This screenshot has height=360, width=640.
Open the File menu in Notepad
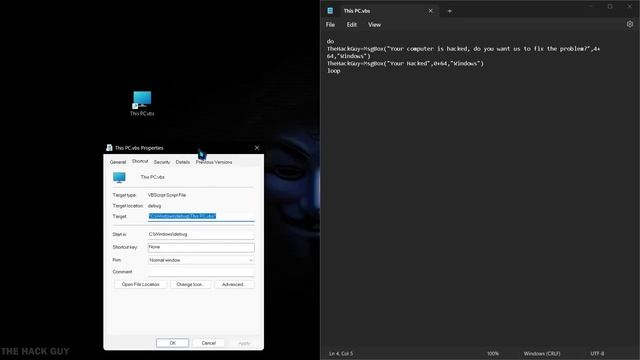coord(330,24)
